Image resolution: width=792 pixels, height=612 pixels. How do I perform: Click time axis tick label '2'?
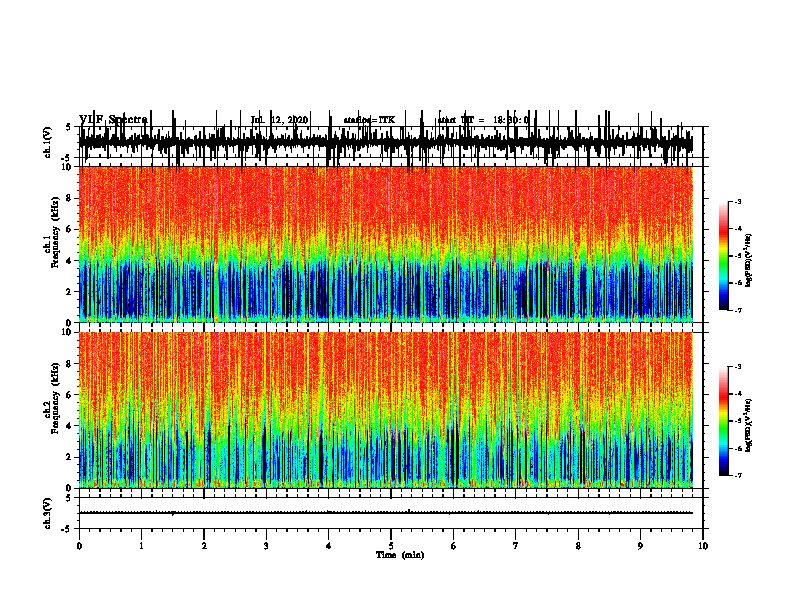coord(204,546)
